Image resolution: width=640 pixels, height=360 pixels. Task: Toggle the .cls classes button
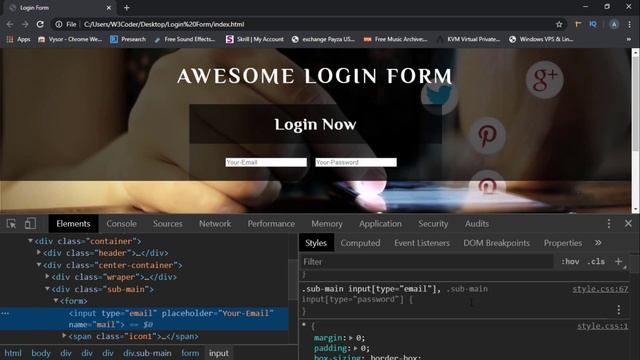pyautogui.click(x=596, y=262)
